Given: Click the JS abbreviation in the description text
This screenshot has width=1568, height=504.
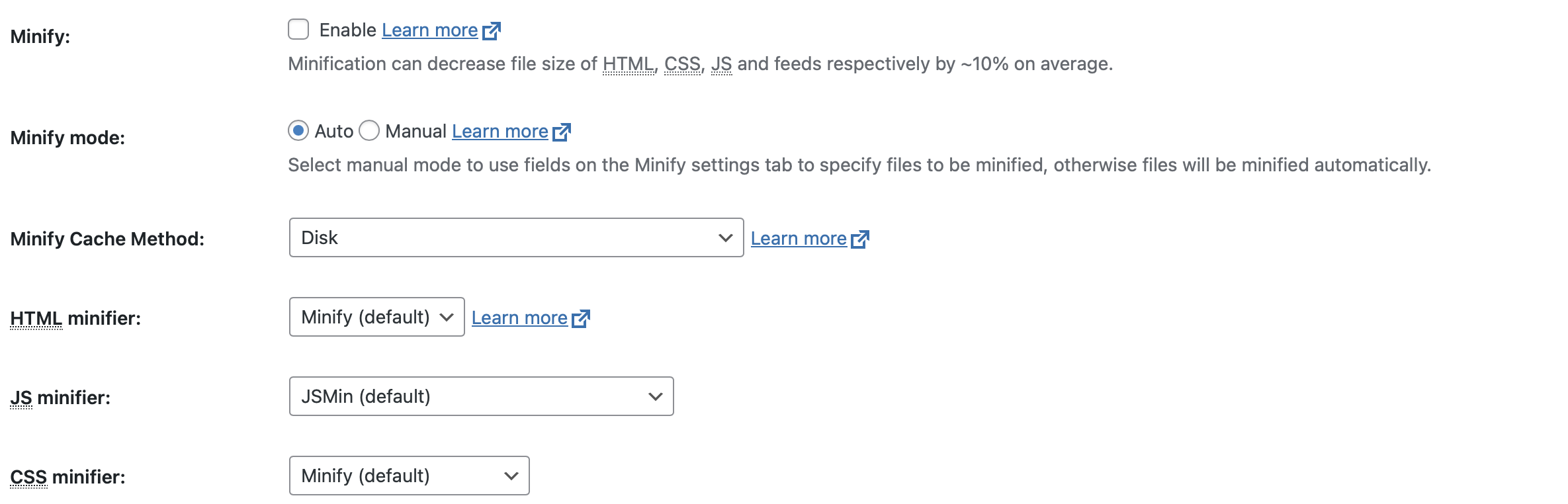Looking at the screenshot, I should (x=721, y=64).
